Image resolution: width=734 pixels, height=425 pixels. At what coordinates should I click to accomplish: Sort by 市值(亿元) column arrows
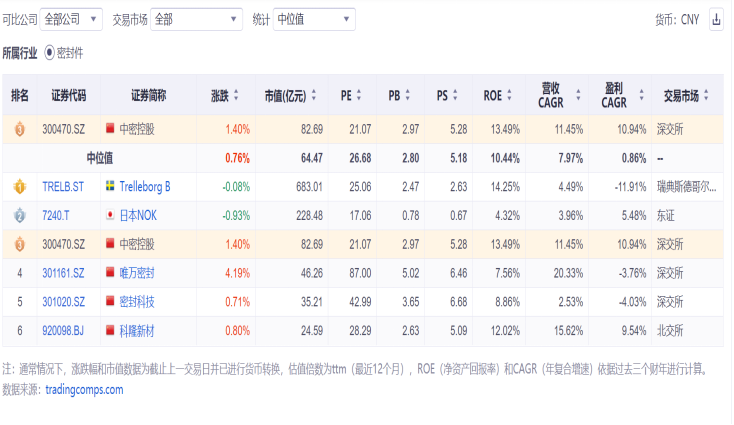314,95
